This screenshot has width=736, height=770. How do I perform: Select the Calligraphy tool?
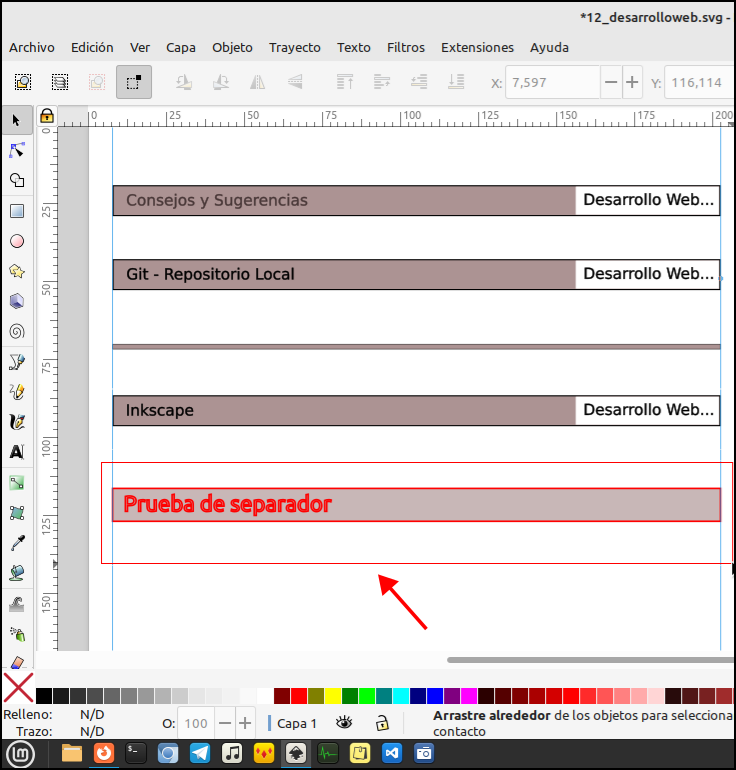click(x=17, y=422)
